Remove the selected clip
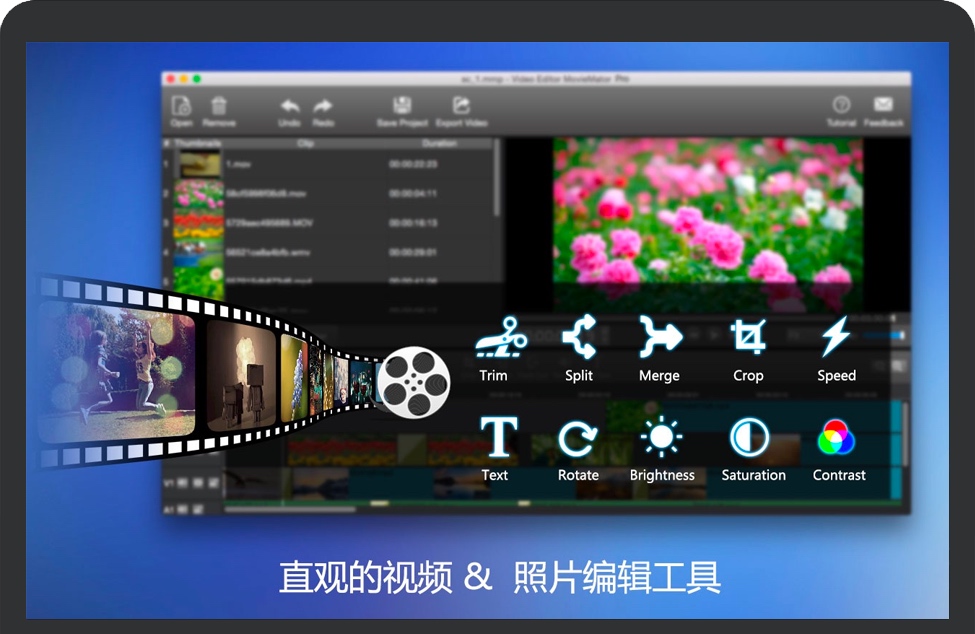Screen dimensions: 975x634 pos(219,108)
